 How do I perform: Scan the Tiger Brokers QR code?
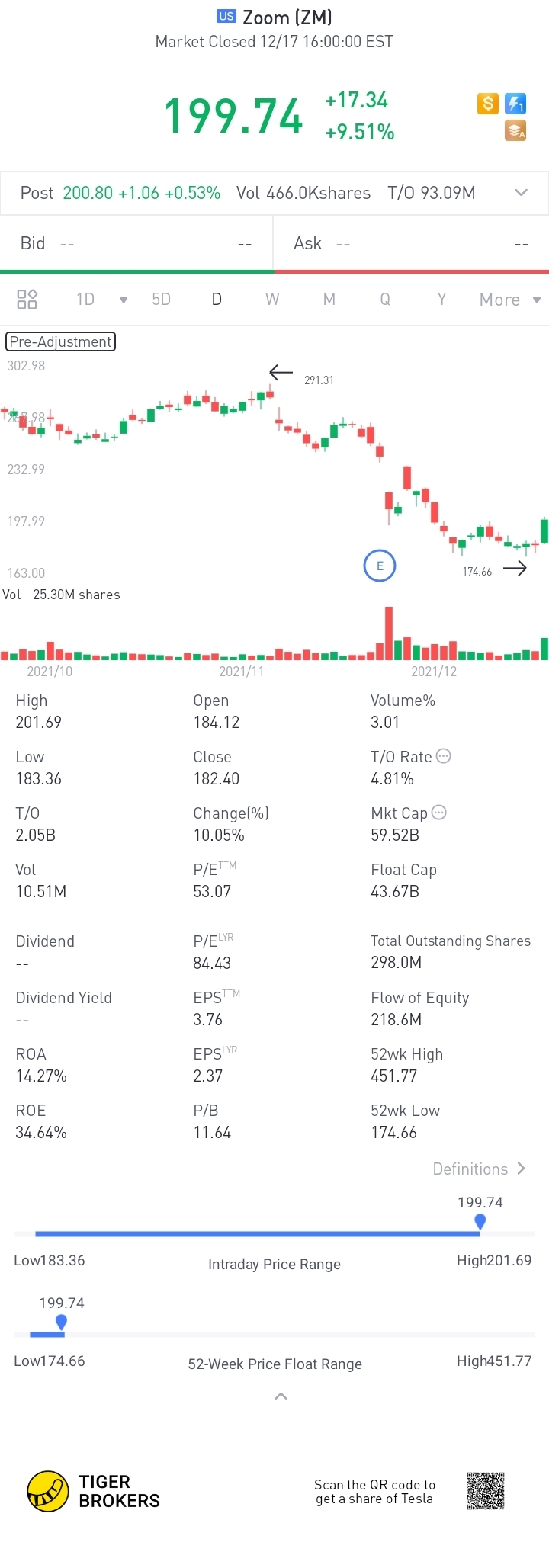point(486,1490)
